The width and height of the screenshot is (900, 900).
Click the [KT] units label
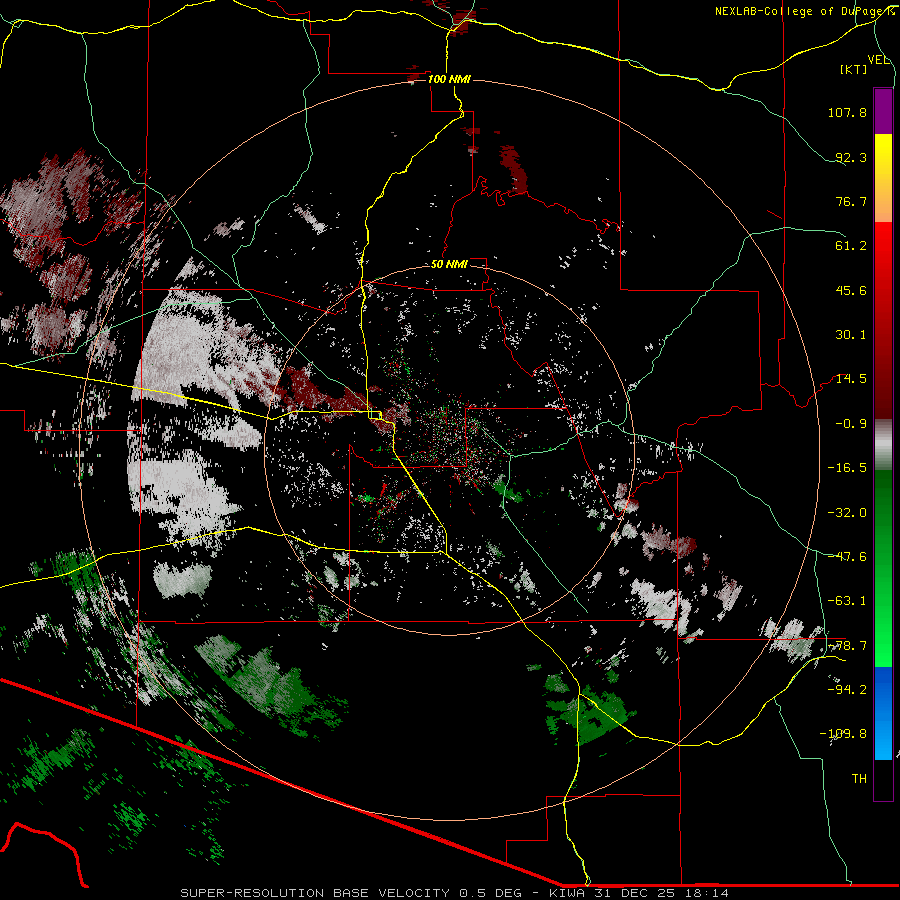[854, 69]
